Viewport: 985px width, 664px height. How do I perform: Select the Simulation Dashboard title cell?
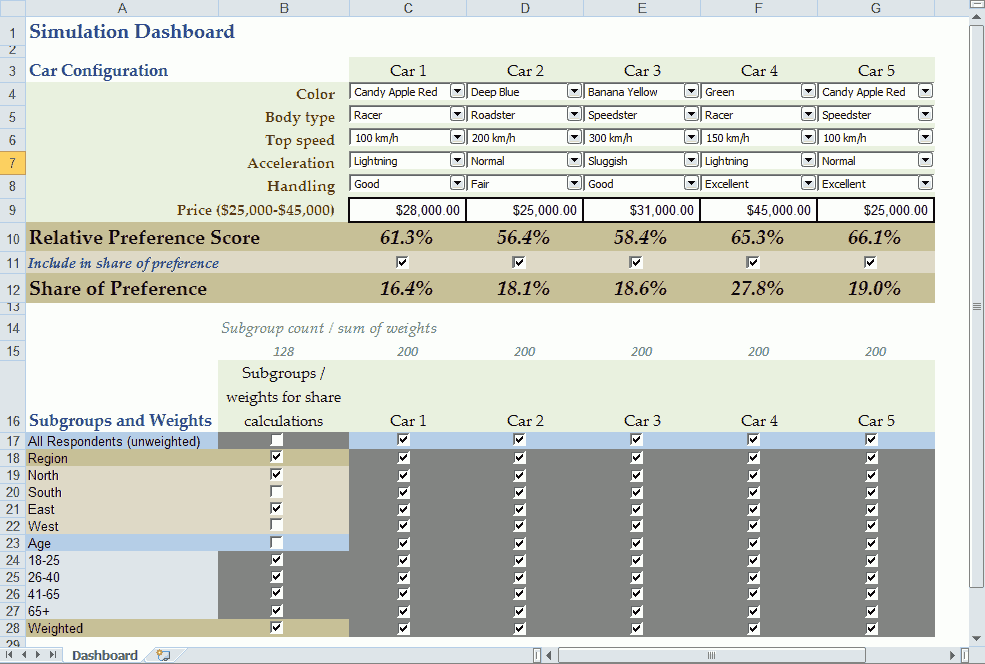(132, 31)
